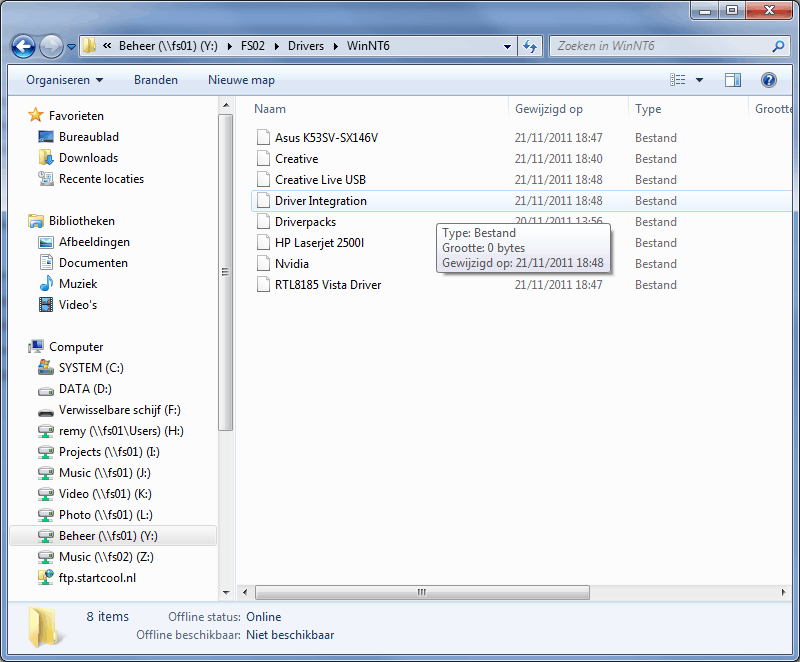Select the Creative Live USB file
Image resolution: width=800 pixels, height=662 pixels.
320,180
